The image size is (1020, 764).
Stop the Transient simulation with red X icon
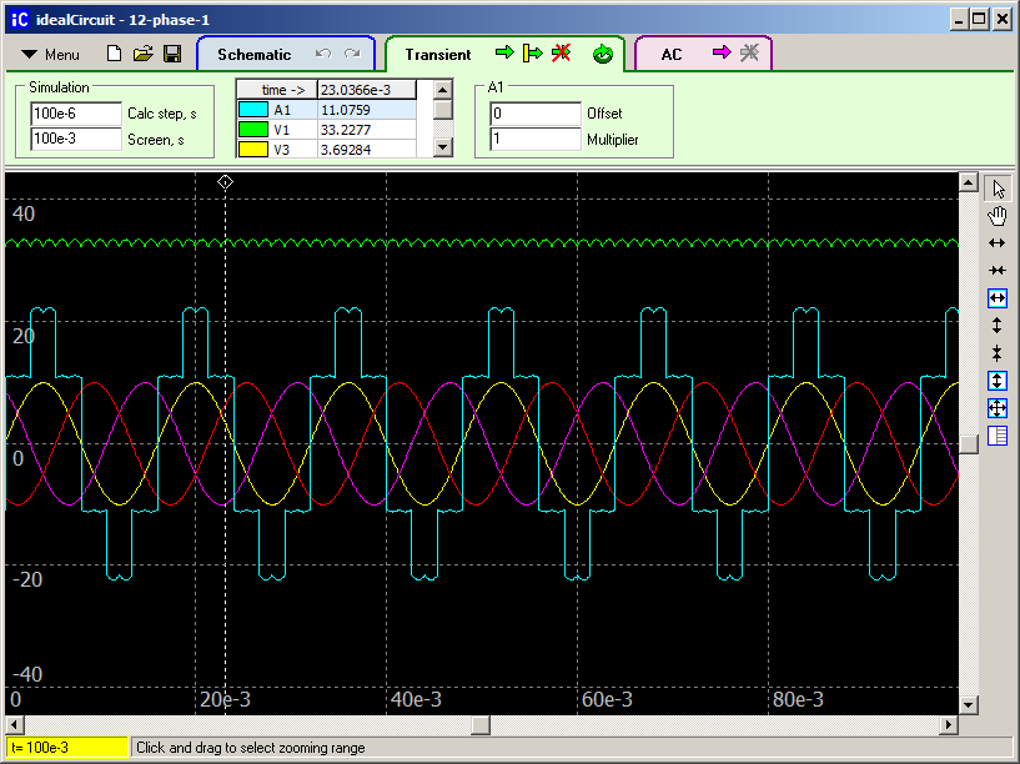pyautogui.click(x=561, y=54)
